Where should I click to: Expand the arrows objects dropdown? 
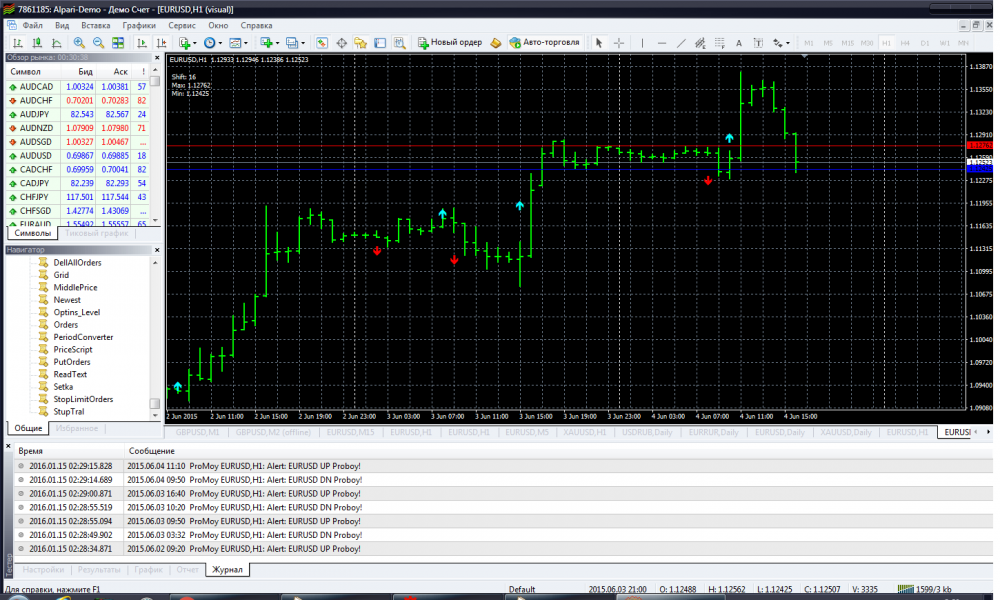point(781,43)
